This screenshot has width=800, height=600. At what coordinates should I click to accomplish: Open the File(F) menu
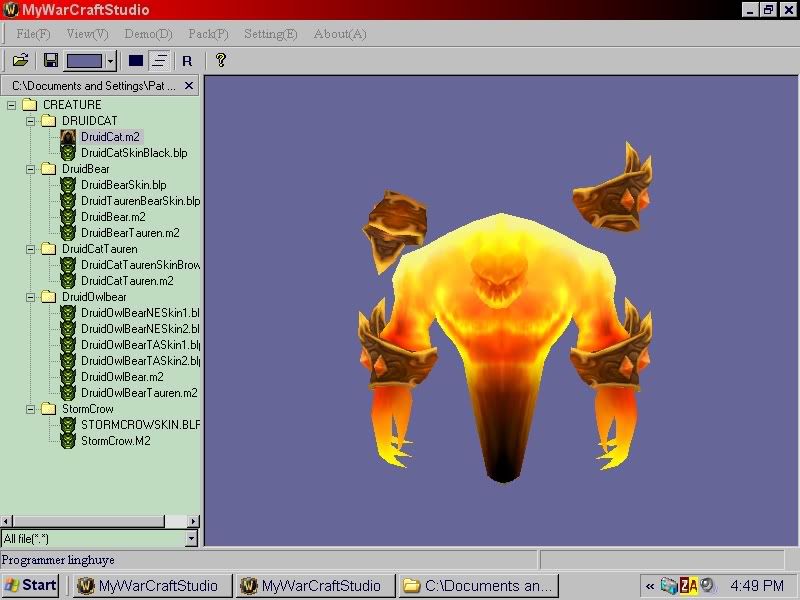pos(33,34)
